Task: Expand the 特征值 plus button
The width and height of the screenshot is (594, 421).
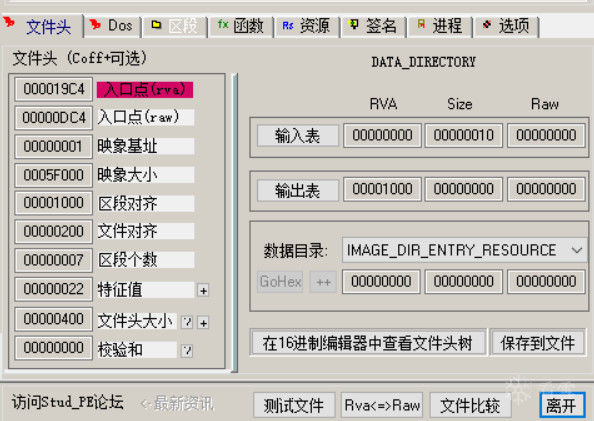Action: 203,291
